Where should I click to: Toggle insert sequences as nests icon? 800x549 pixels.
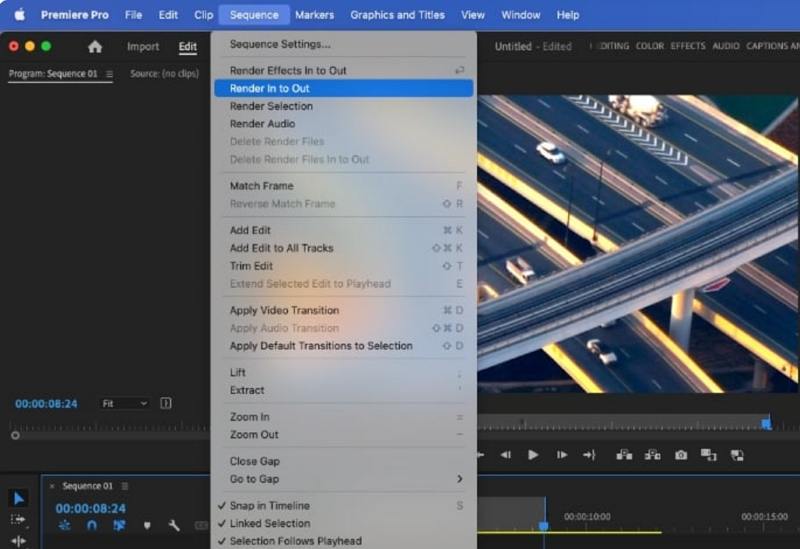[x=65, y=525]
